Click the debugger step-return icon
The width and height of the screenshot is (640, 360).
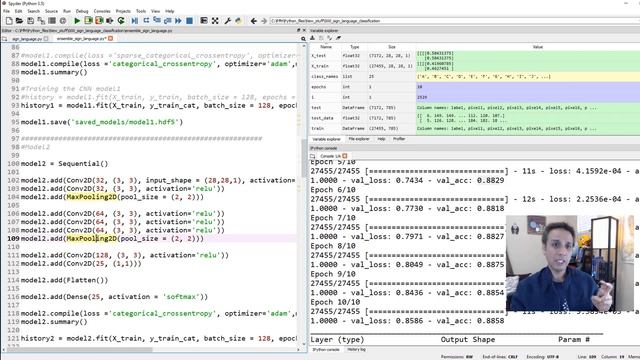click(x=168, y=20)
